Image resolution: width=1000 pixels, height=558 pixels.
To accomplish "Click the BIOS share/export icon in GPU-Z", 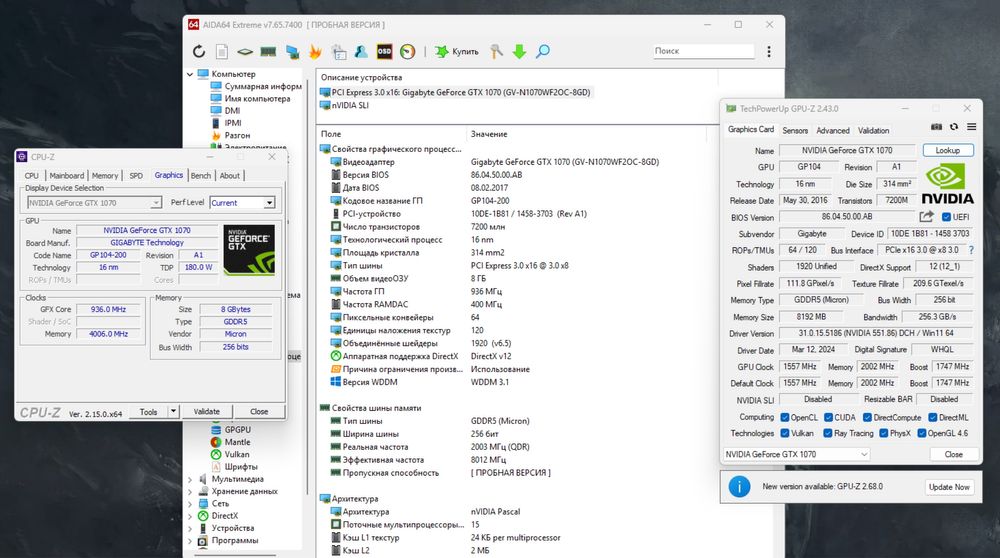I will coord(927,217).
